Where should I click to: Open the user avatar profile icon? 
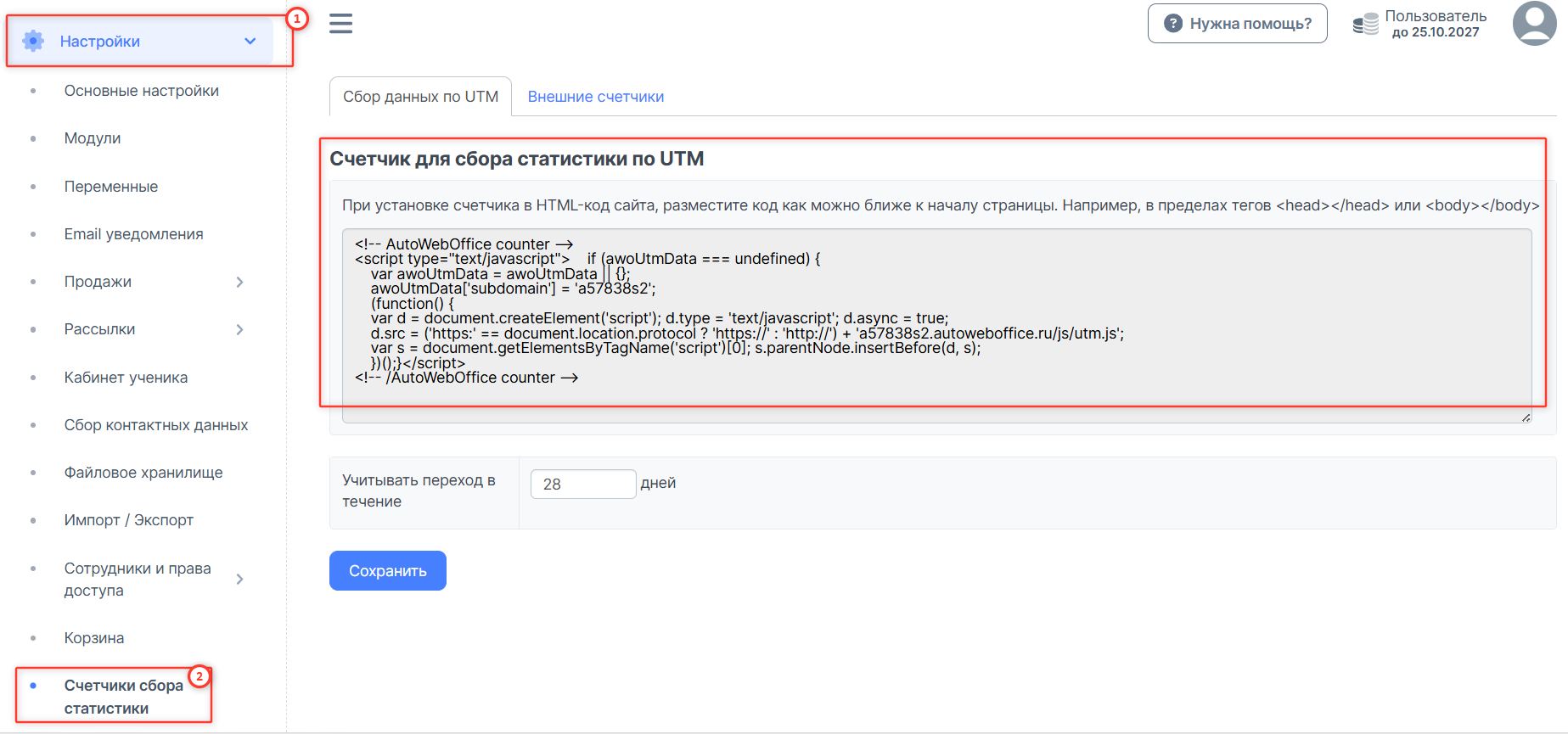coord(1534,23)
